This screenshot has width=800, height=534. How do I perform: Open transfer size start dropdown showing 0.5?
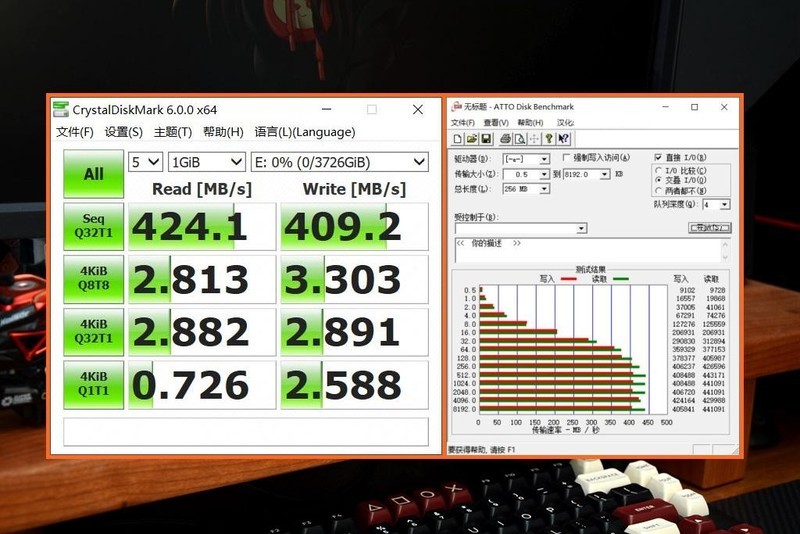pos(526,174)
